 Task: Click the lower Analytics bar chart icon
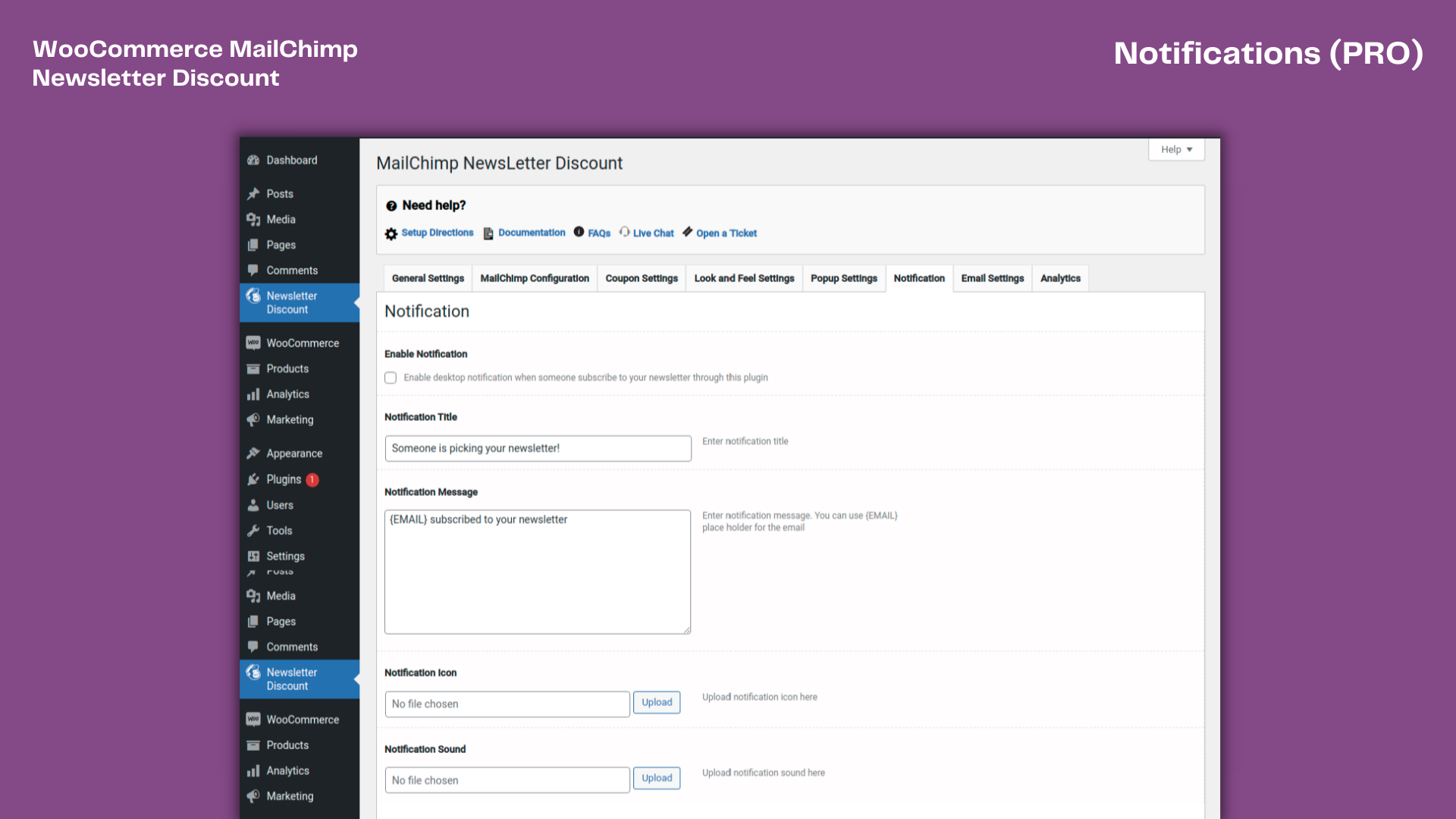point(253,770)
